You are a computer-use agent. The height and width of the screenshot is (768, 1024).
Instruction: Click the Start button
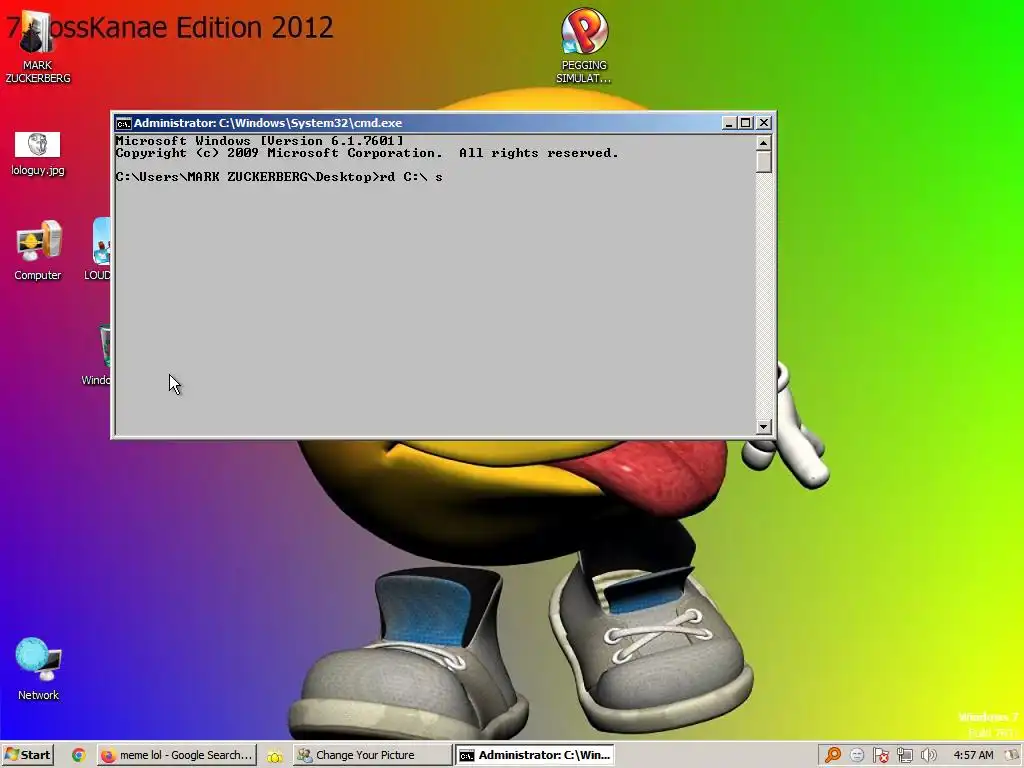(27, 755)
